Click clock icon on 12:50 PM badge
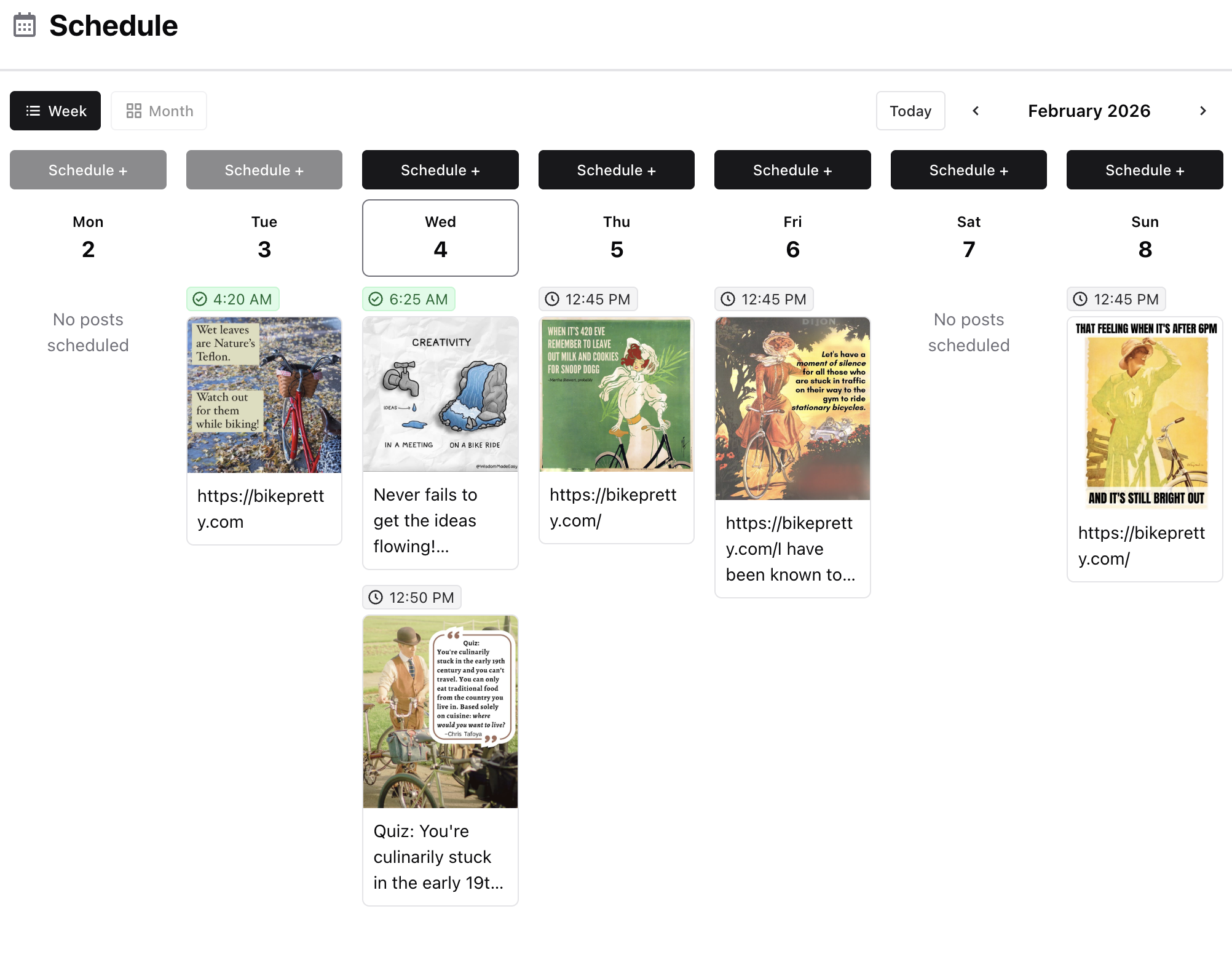Screen dimensions: 1232x957 376,598
